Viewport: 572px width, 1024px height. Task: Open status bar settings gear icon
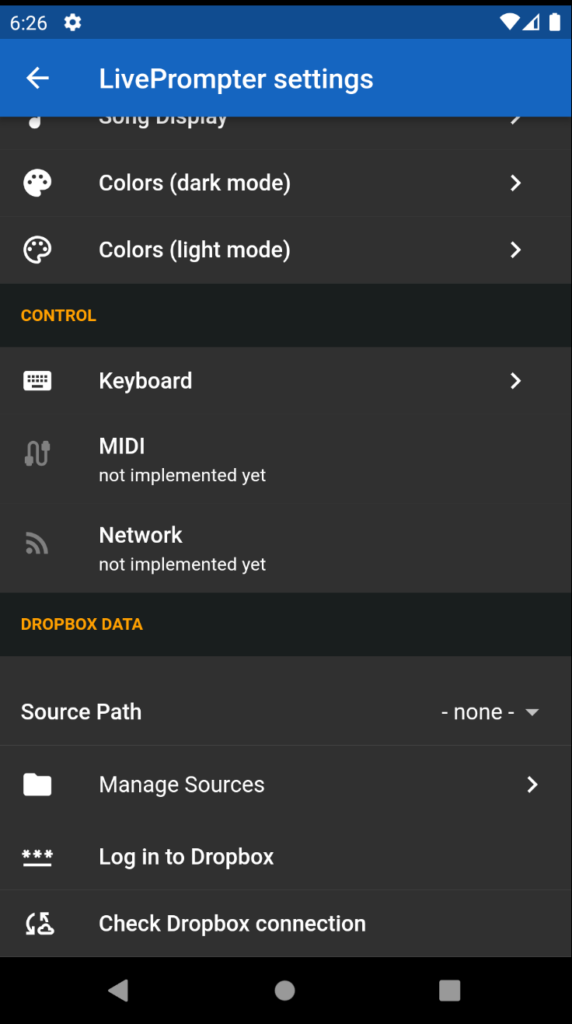72,23
